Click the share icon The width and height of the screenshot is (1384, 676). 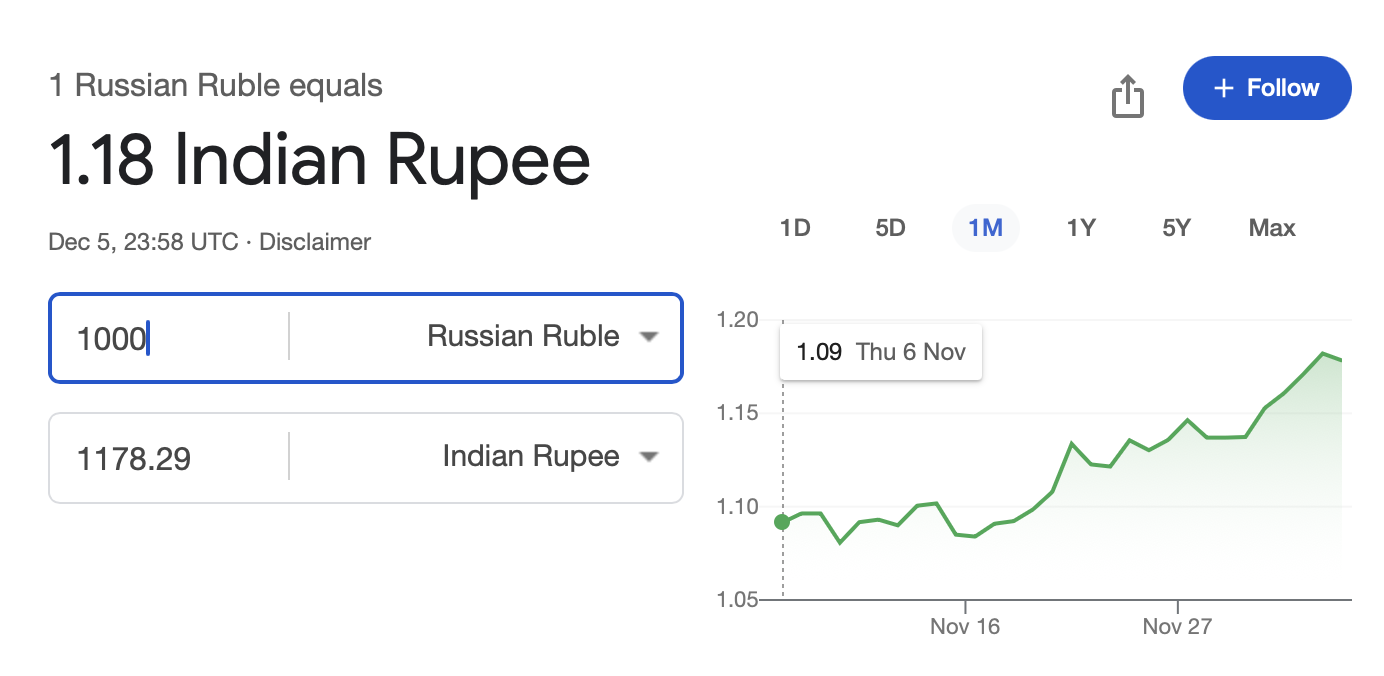1127,96
